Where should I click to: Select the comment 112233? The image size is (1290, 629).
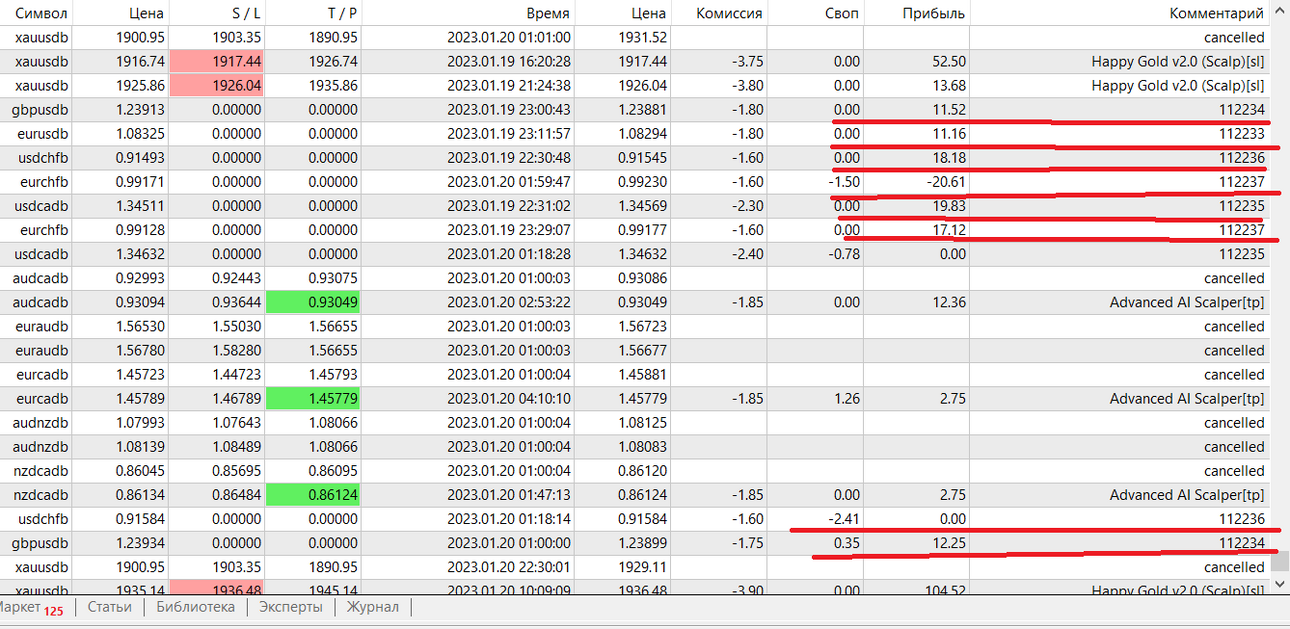click(1242, 134)
